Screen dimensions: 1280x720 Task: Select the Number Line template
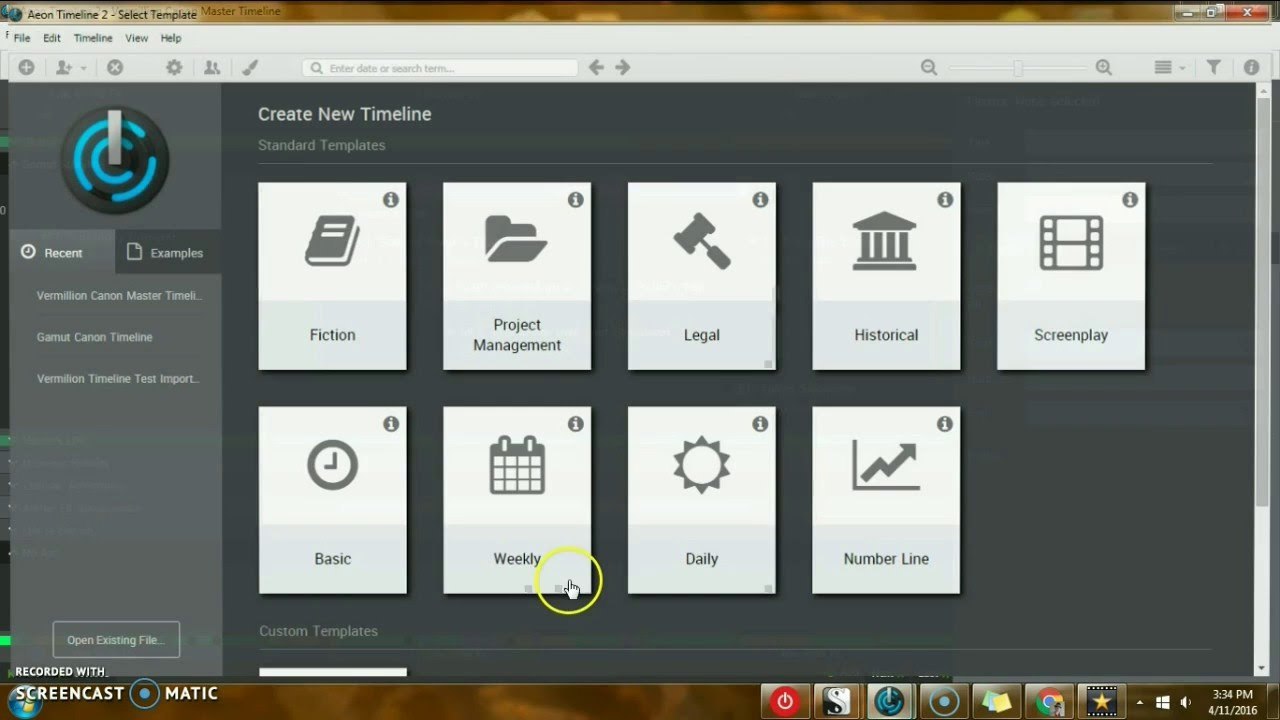pyautogui.click(x=886, y=500)
